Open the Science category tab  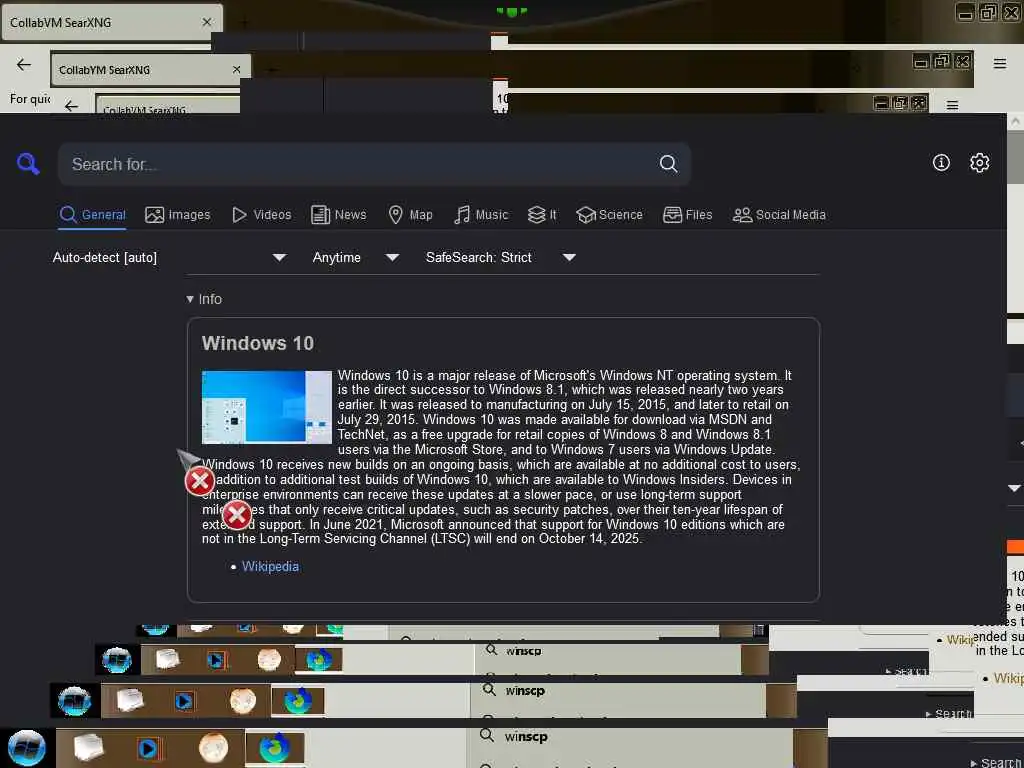[x=609, y=215]
